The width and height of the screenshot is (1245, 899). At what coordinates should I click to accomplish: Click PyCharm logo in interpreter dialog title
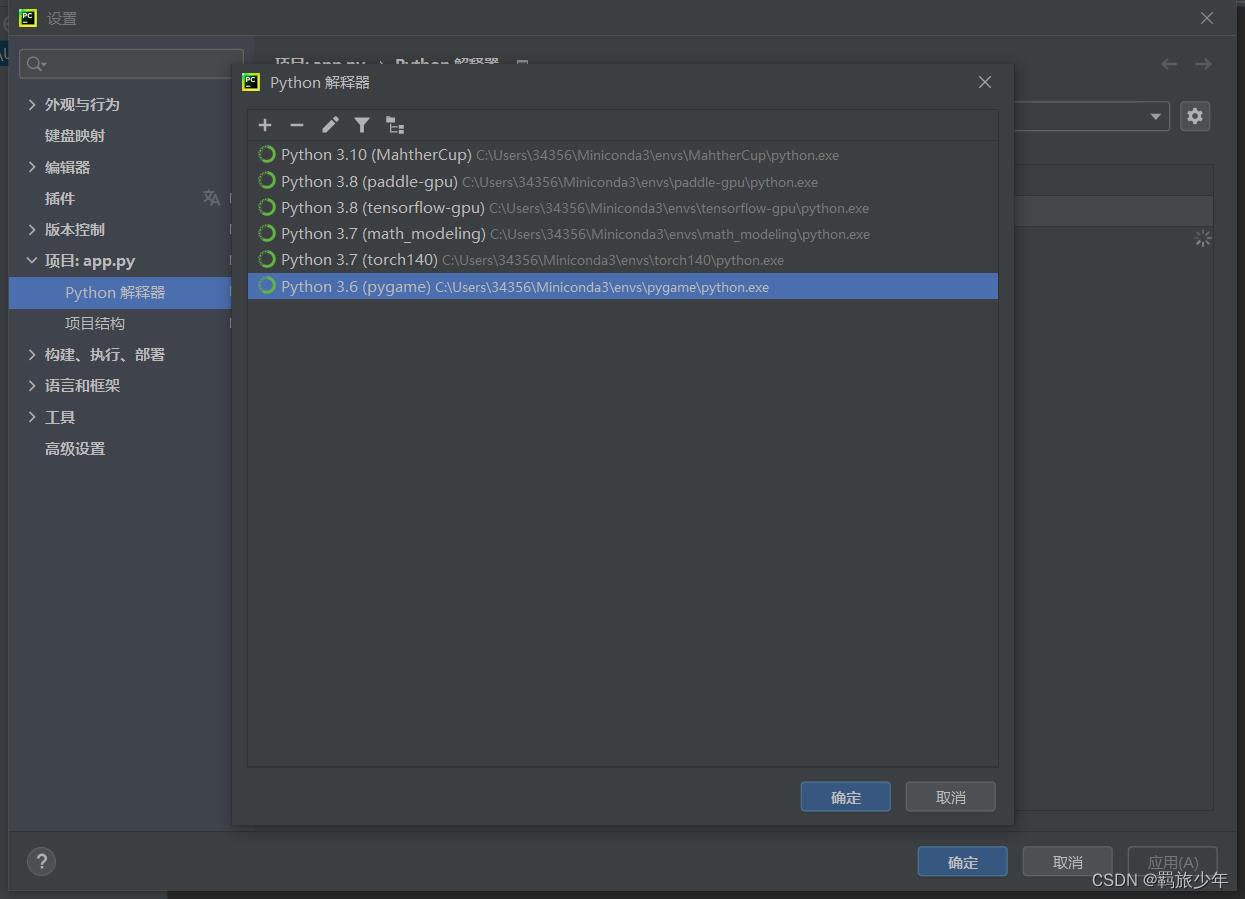pos(251,82)
